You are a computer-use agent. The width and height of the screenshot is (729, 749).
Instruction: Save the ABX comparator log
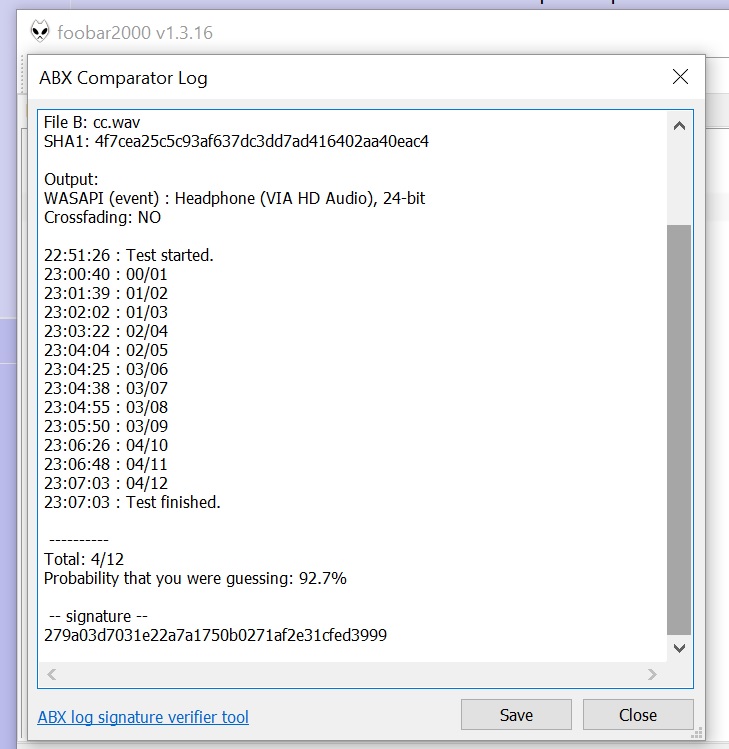(516, 715)
